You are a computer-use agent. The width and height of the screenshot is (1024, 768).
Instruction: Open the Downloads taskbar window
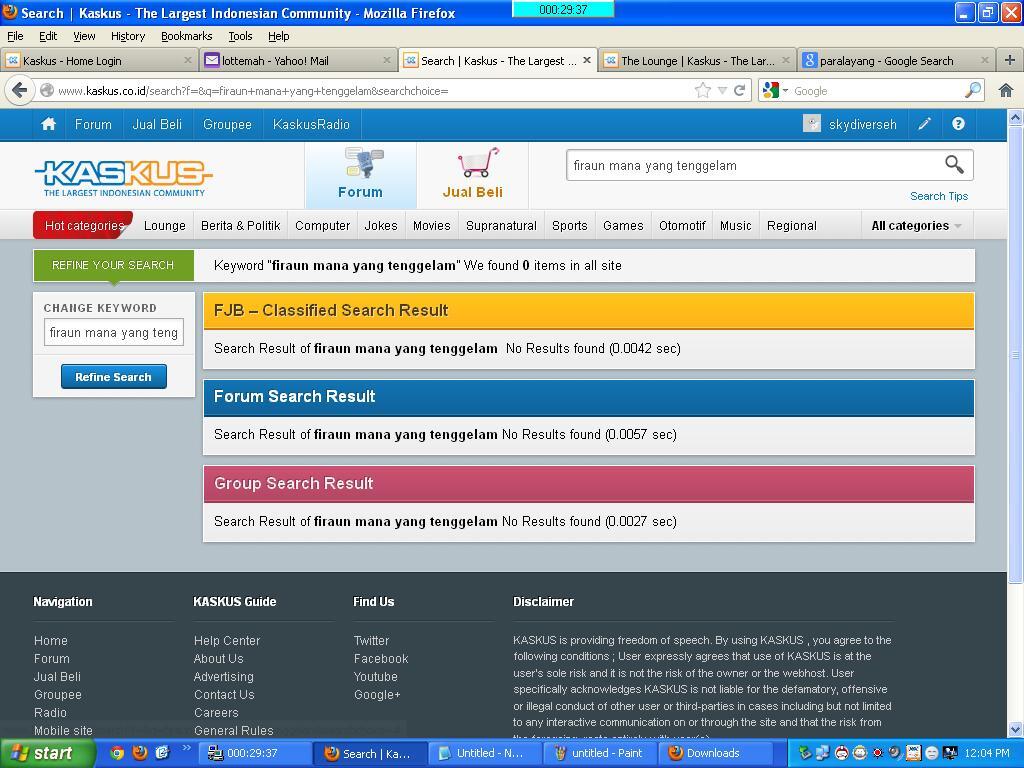pos(717,753)
